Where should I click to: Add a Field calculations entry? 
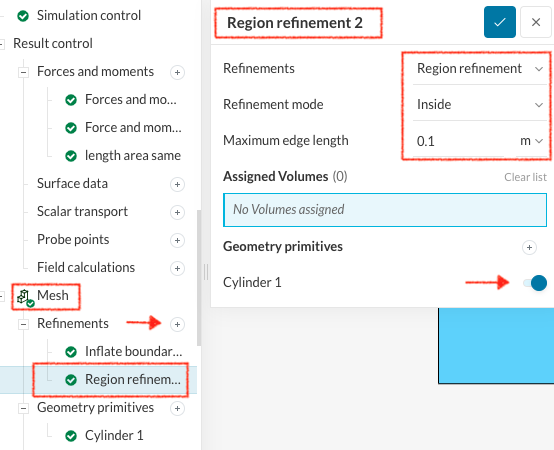click(x=177, y=268)
